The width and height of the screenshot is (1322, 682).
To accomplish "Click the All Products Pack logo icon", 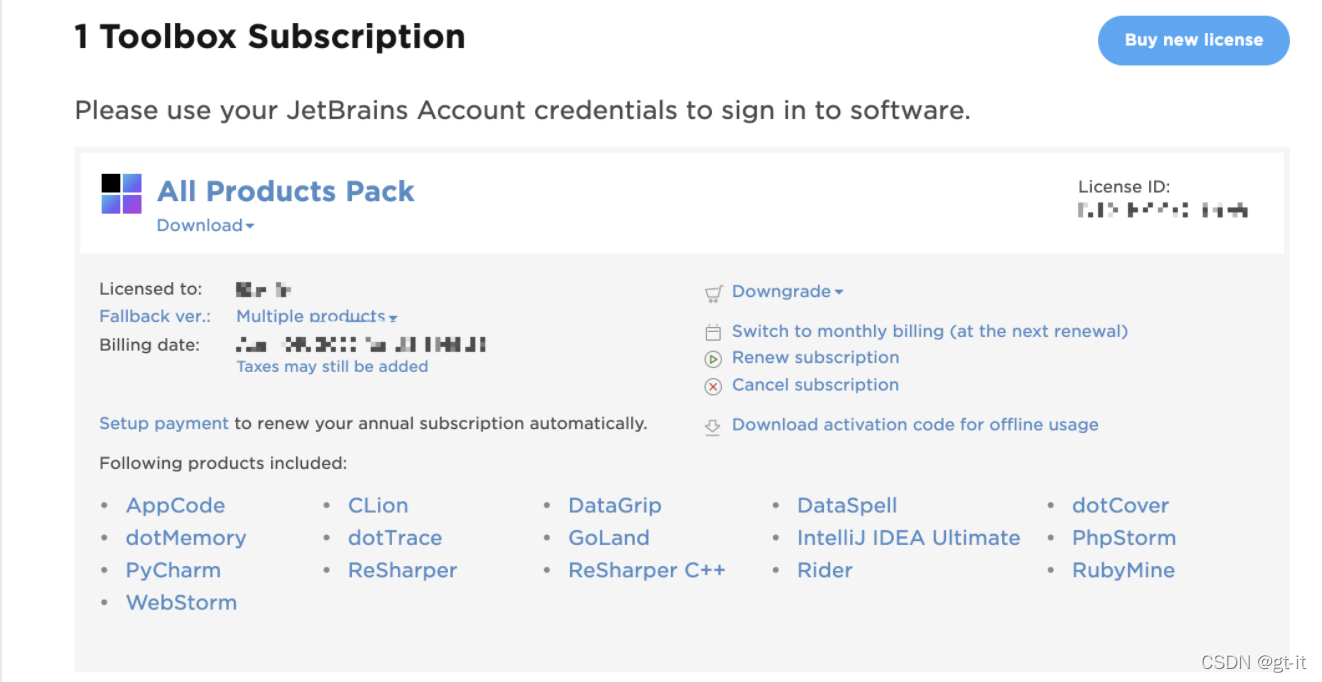I will click(x=122, y=194).
